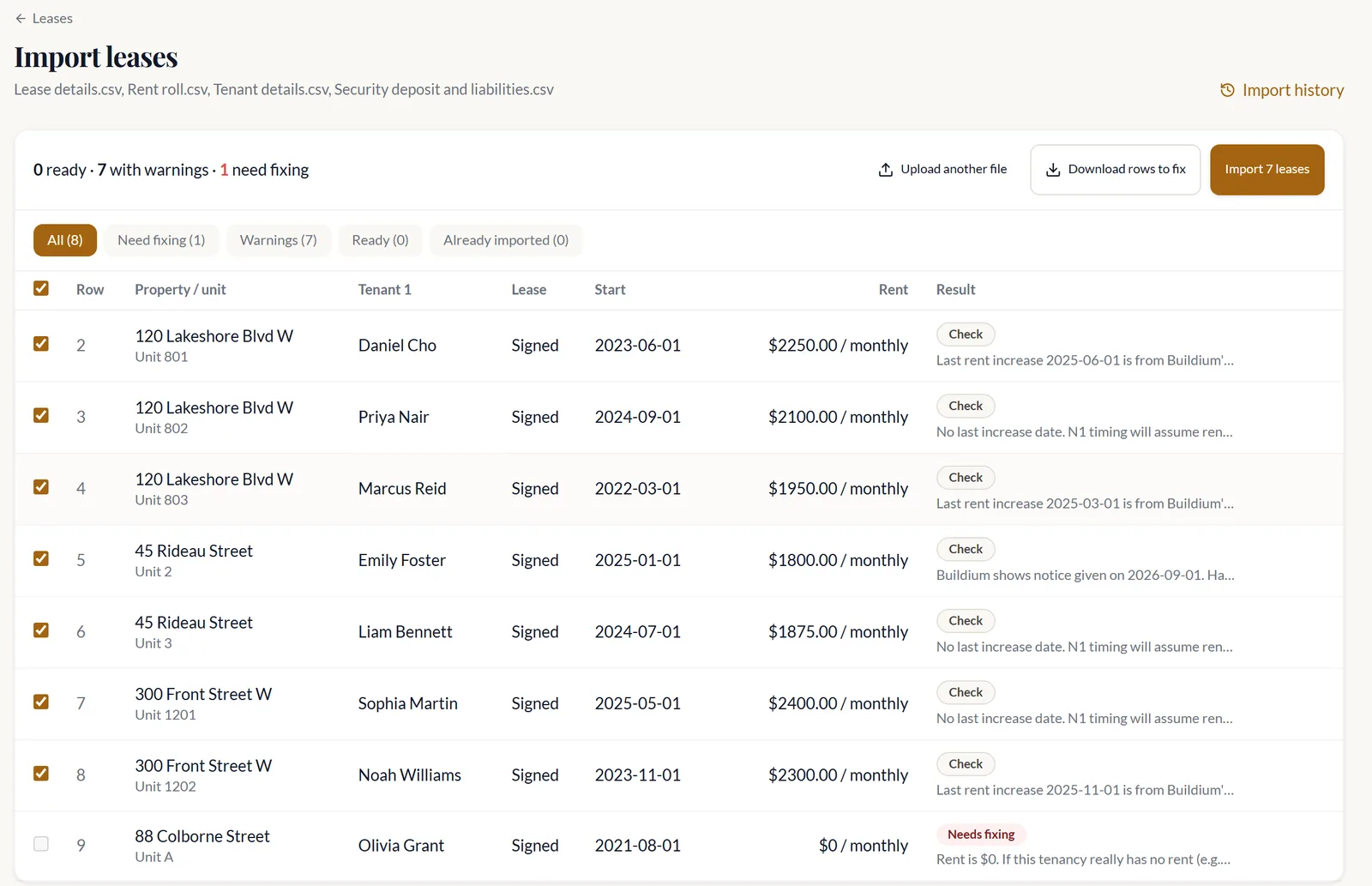Click the download icon in Download rows to fix
Screen dimensions: 1372x886
tap(1053, 170)
